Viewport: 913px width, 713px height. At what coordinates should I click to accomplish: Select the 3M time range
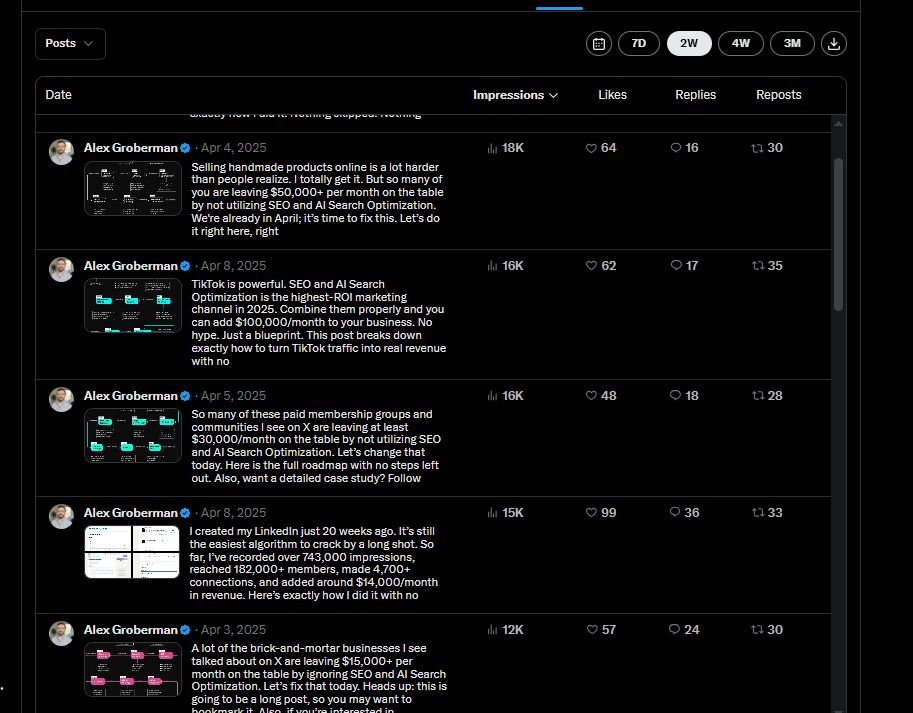(x=792, y=44)
